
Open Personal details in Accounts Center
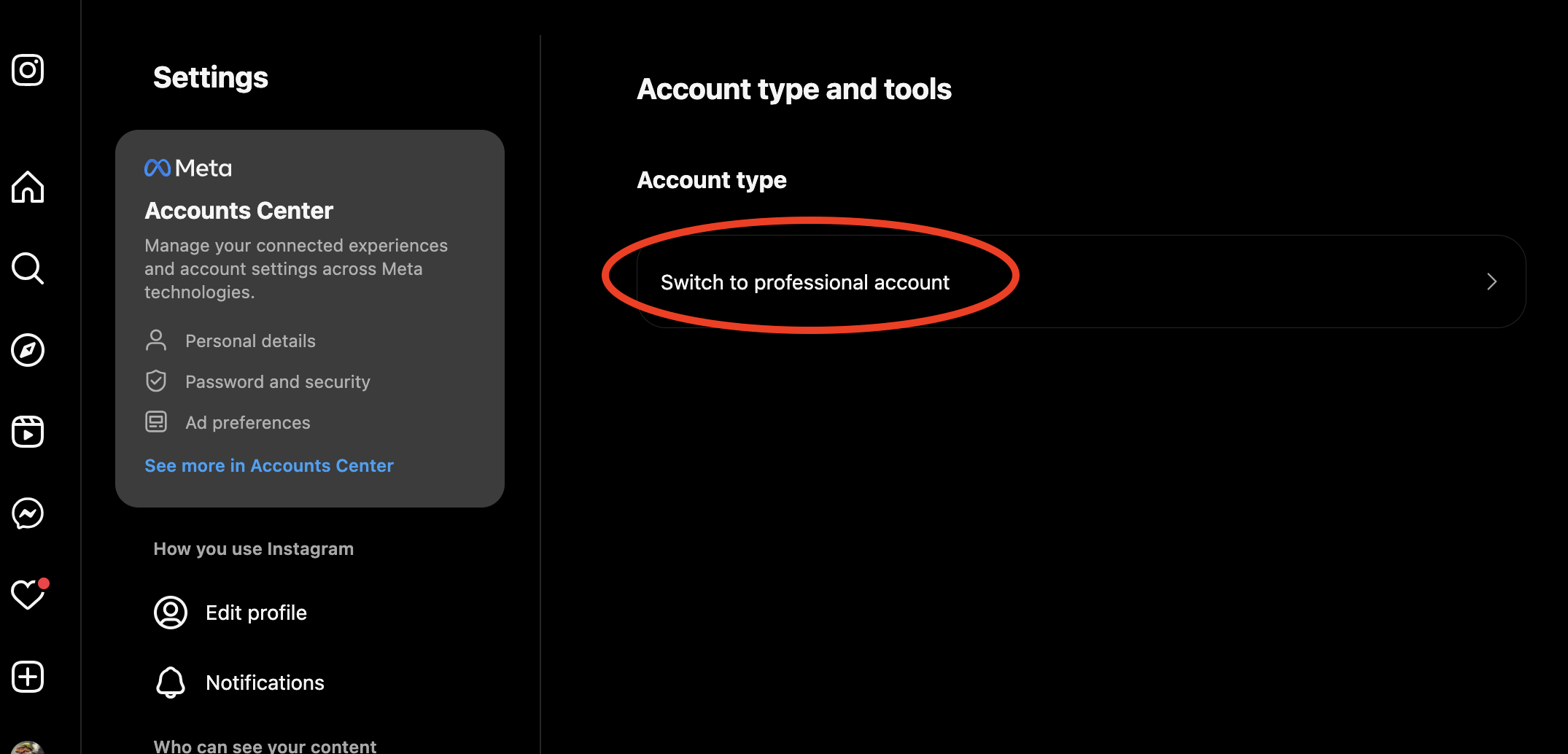(x=250, y=341)
